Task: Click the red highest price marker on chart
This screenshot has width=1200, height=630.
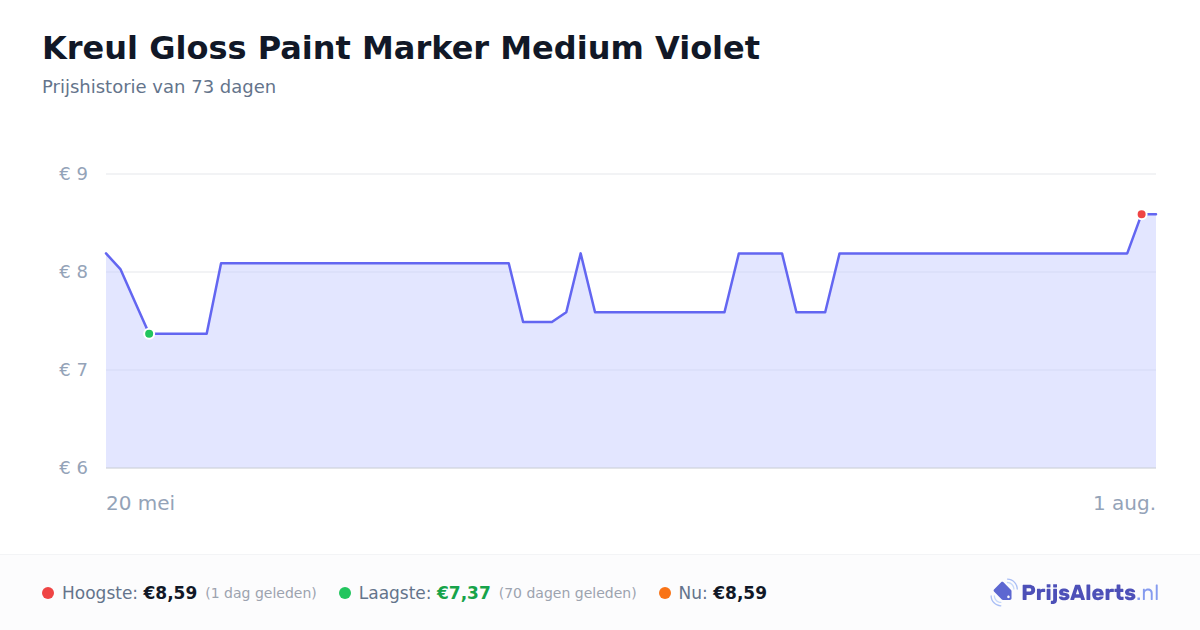Action: point(1141,214)
